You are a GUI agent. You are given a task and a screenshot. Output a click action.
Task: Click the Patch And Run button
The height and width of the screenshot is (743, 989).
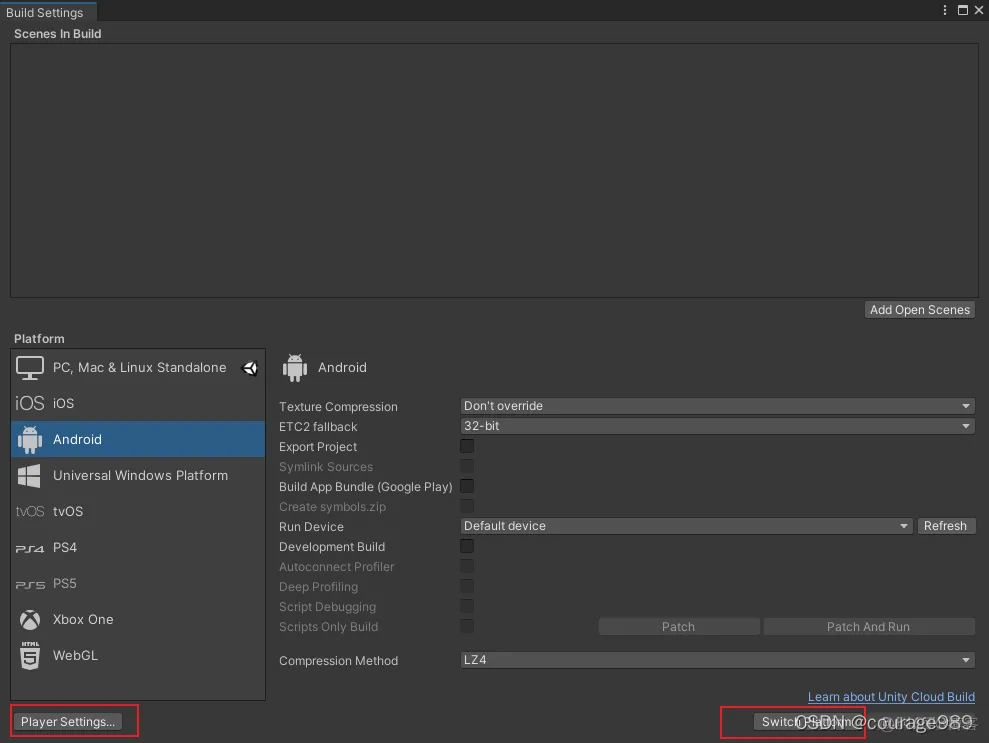(869, 627)
